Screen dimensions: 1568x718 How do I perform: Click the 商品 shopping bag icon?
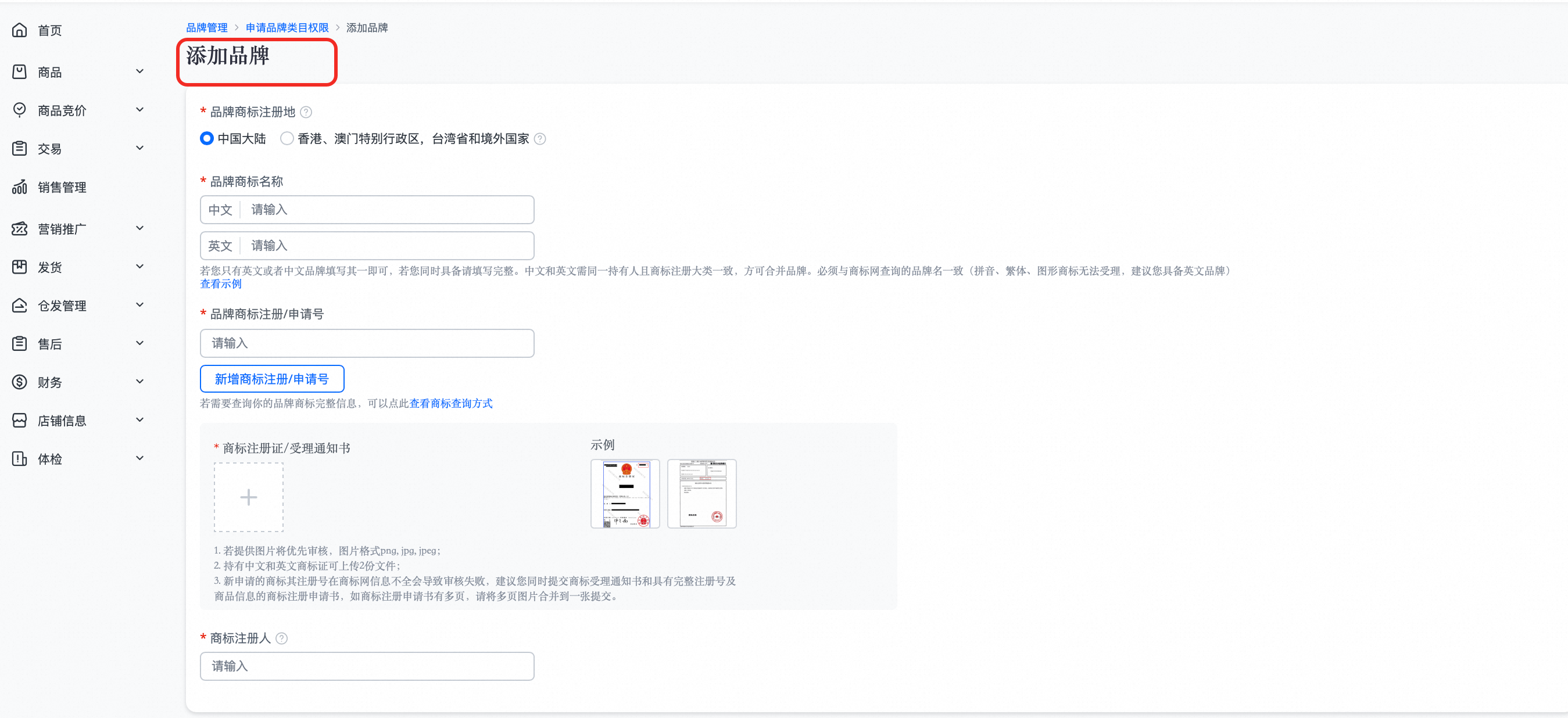[20, 72]
